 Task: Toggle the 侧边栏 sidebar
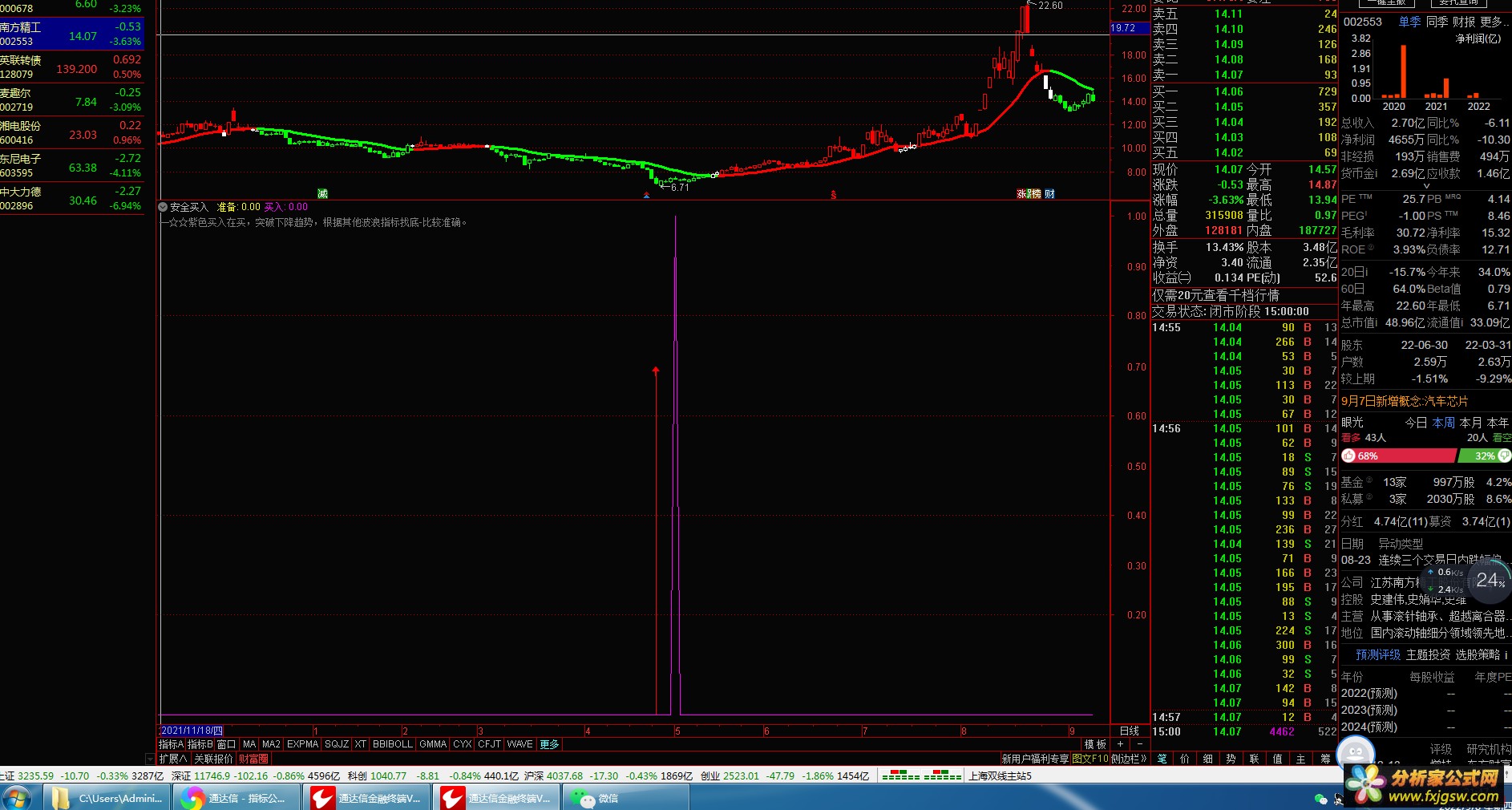click(1129, 759)
